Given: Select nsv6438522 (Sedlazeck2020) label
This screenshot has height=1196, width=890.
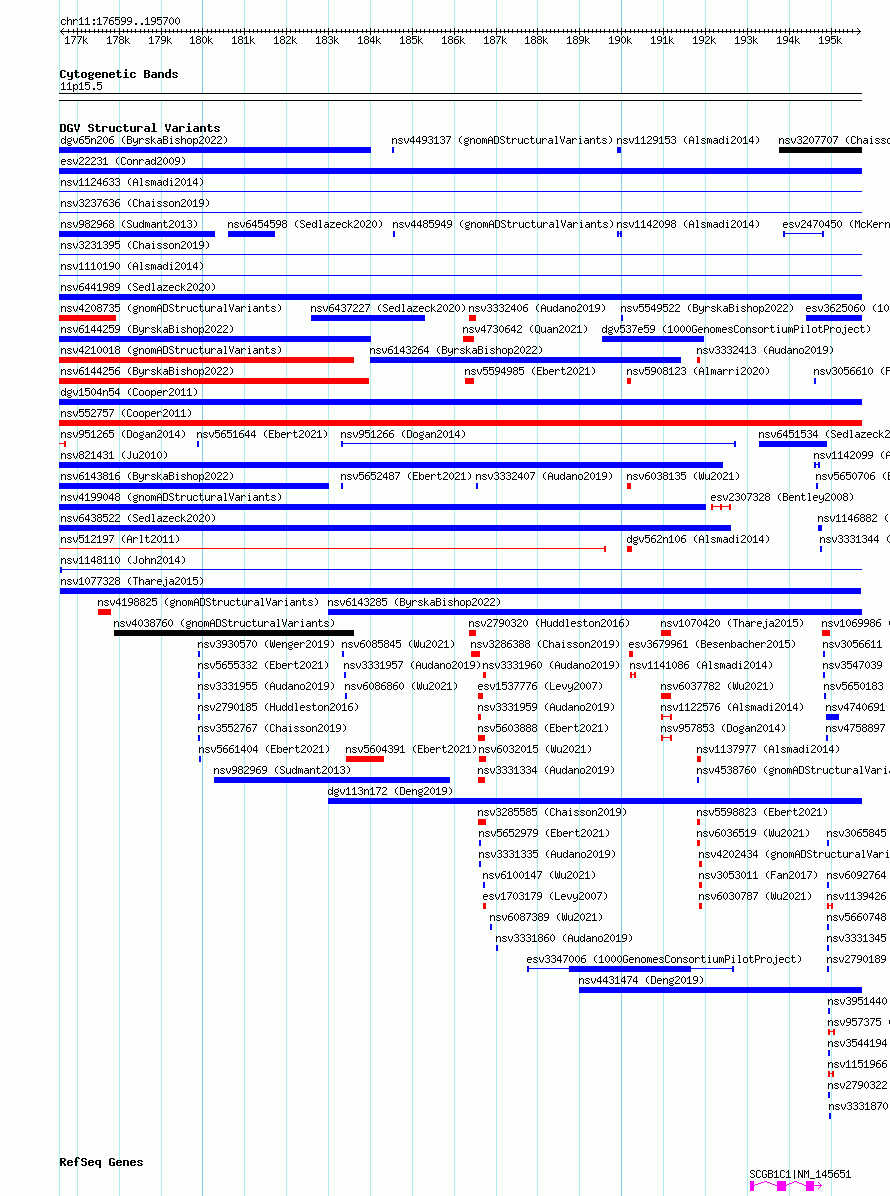Looking at the screenshot, I should click(138, 518).
